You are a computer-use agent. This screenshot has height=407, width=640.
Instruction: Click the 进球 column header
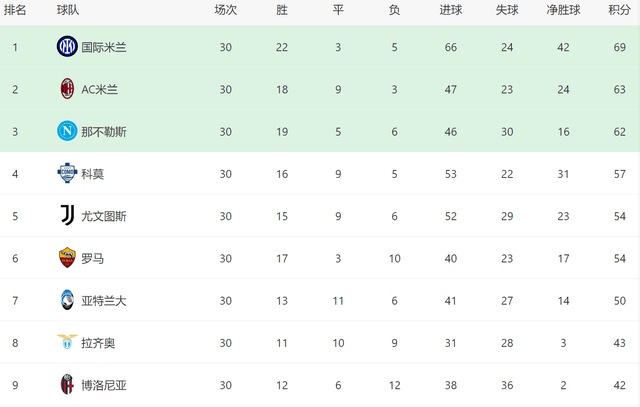(450, 9)
